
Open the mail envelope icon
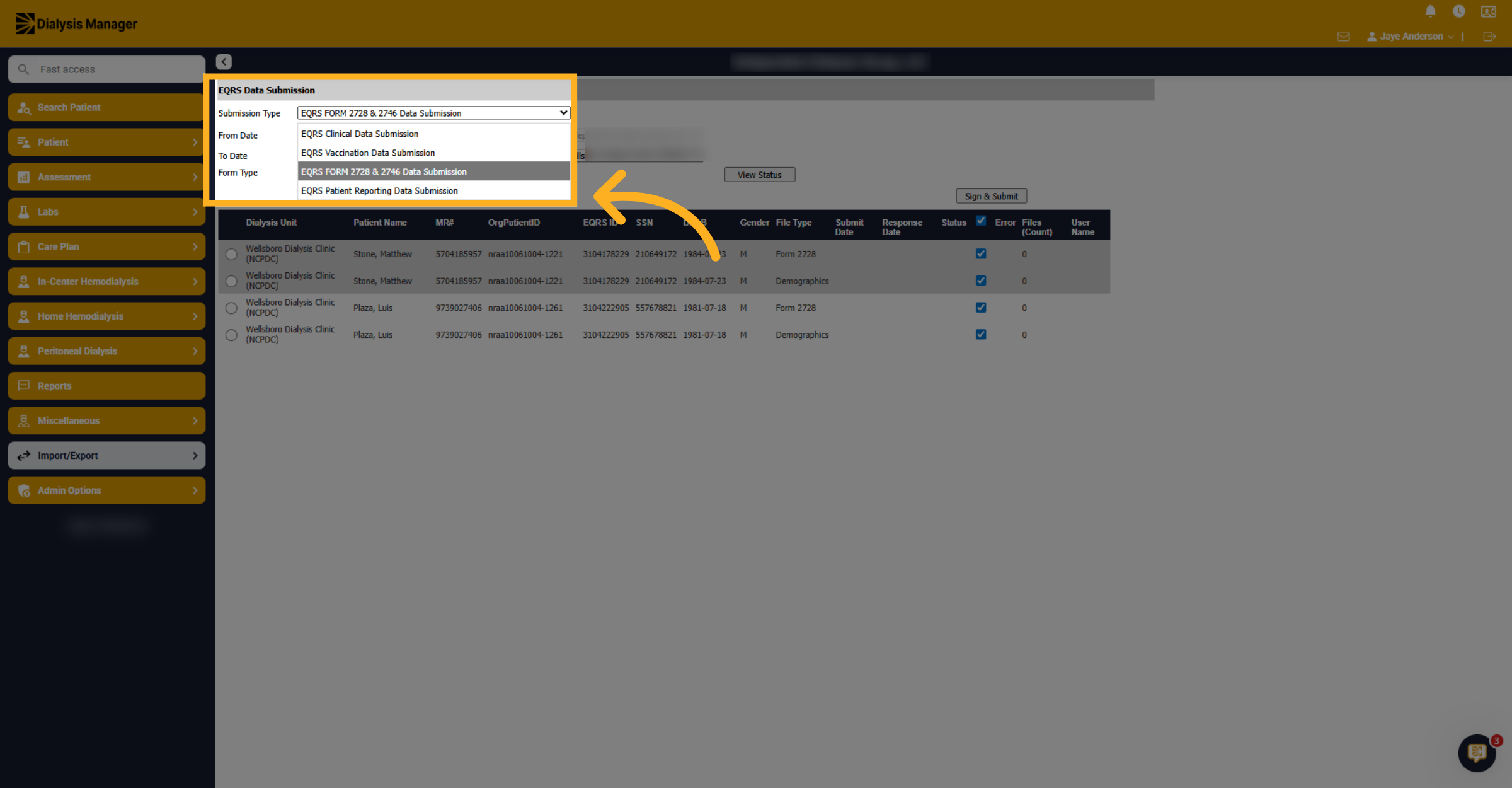(x=1343, y=37)
